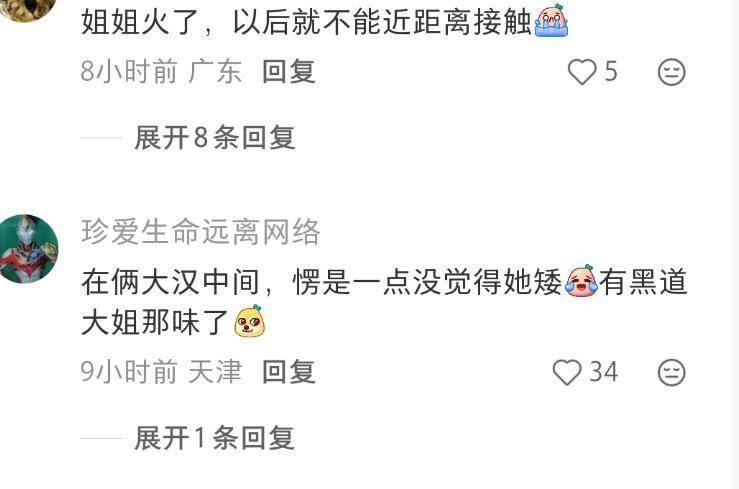Click timestamp 8小时前 广东

(x=162, y=72)
